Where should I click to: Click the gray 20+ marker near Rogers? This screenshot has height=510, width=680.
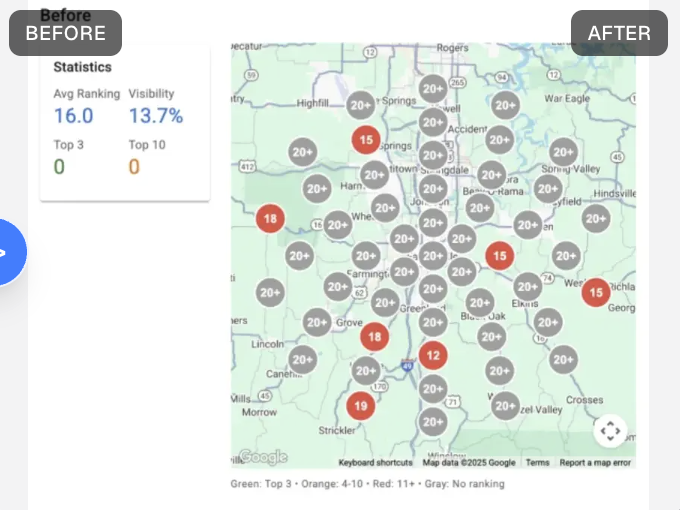433,89
